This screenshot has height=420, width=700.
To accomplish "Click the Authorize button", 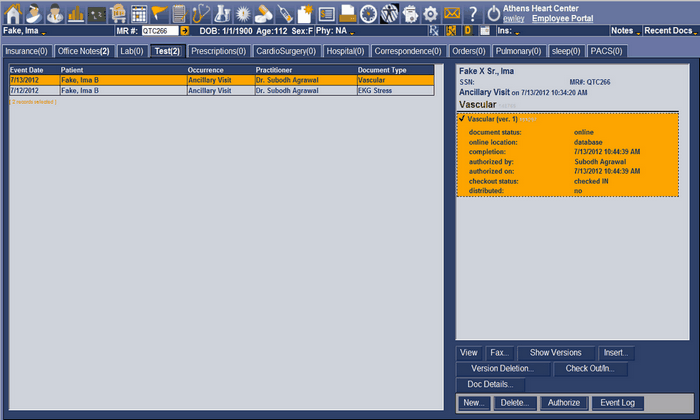I will click(x=564, y=403).
